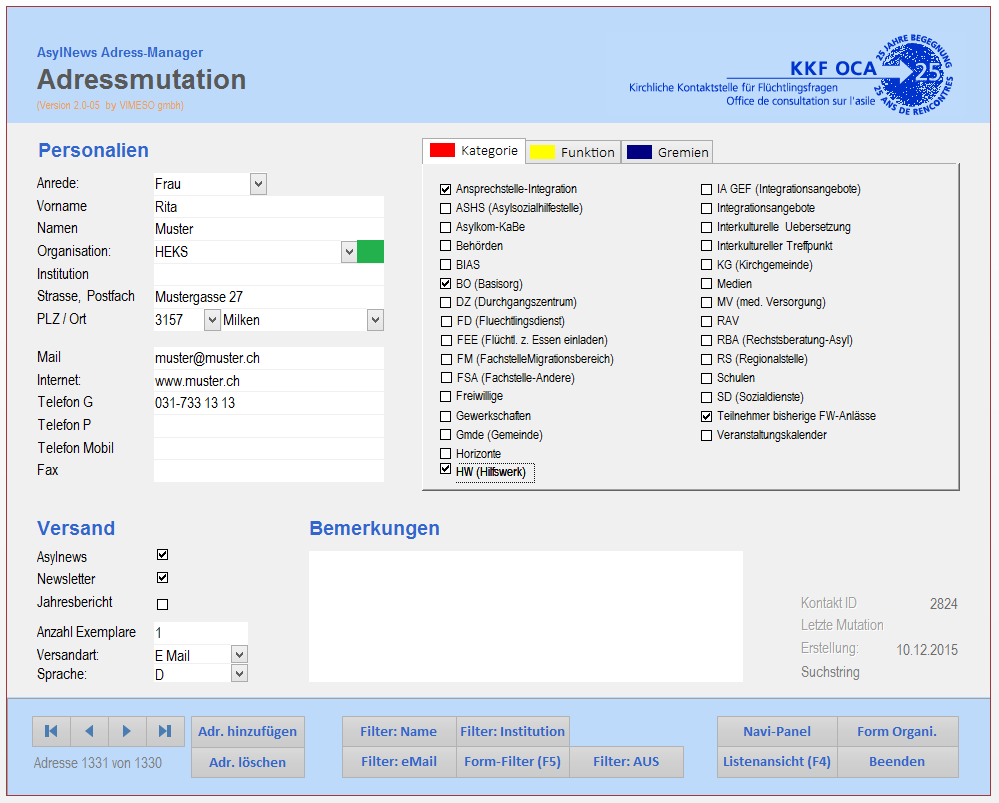Screen dimensions: 999x803
Task: Click the green box beside Organisation
Action: click(x=370, y=252)
